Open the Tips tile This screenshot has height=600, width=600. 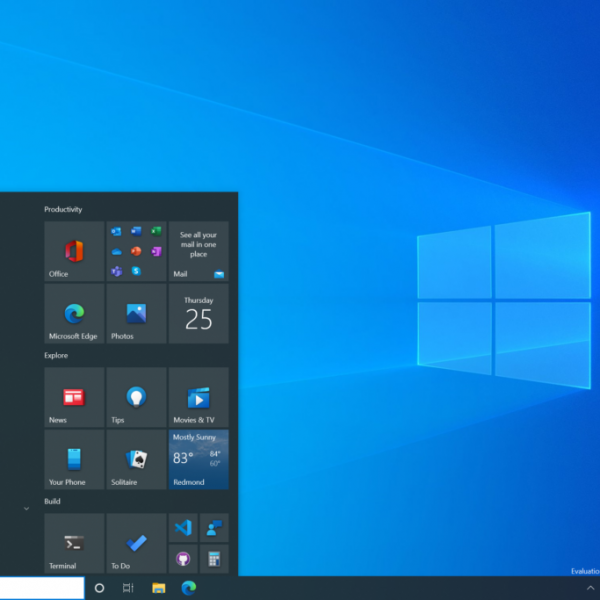tap(137, 397)
